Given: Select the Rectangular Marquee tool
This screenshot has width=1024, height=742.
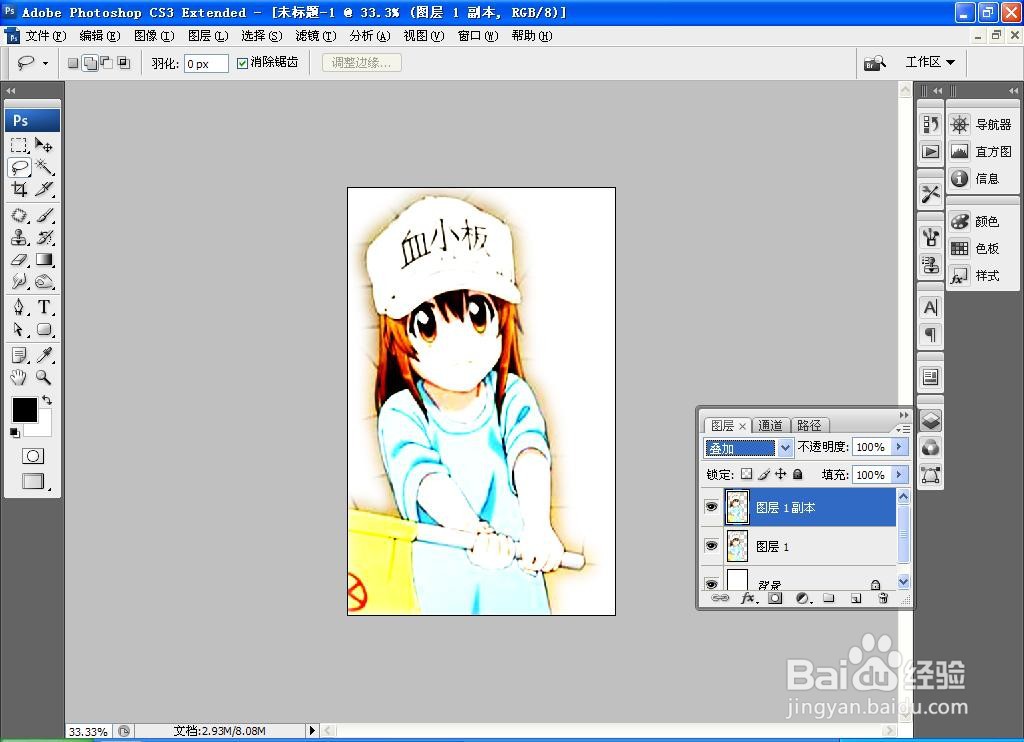Looking at the screenshot, I should tap(19, 145).
